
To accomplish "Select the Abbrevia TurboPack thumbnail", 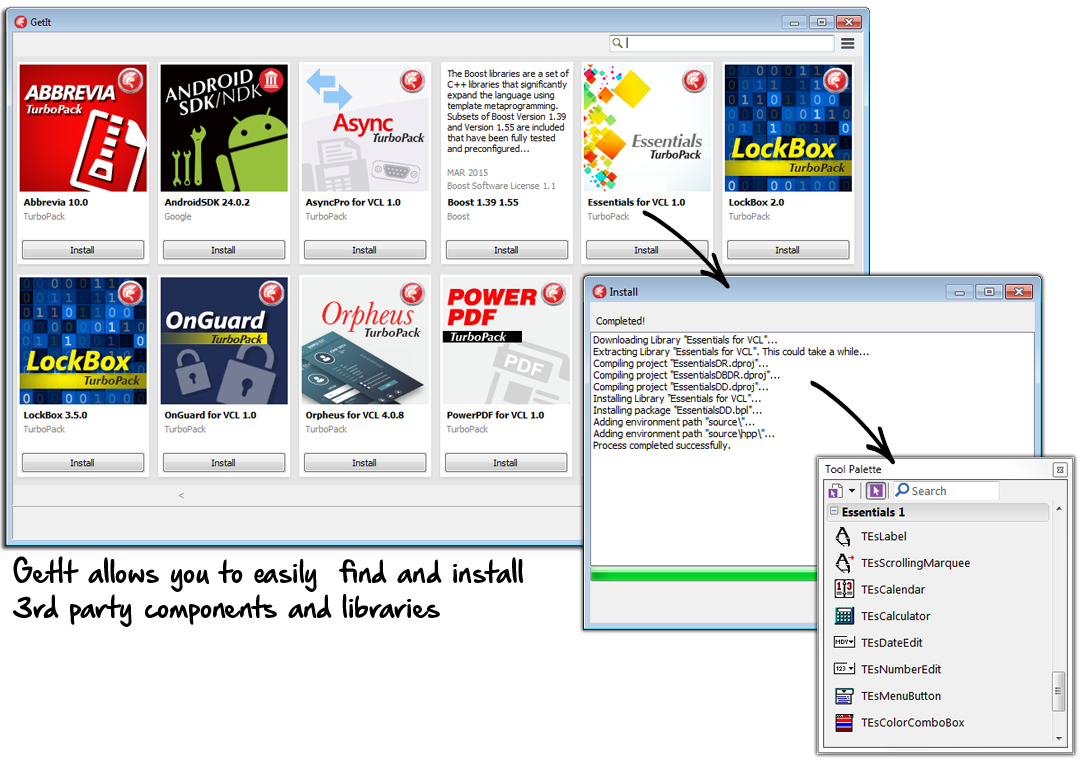I will coord(83,128).
